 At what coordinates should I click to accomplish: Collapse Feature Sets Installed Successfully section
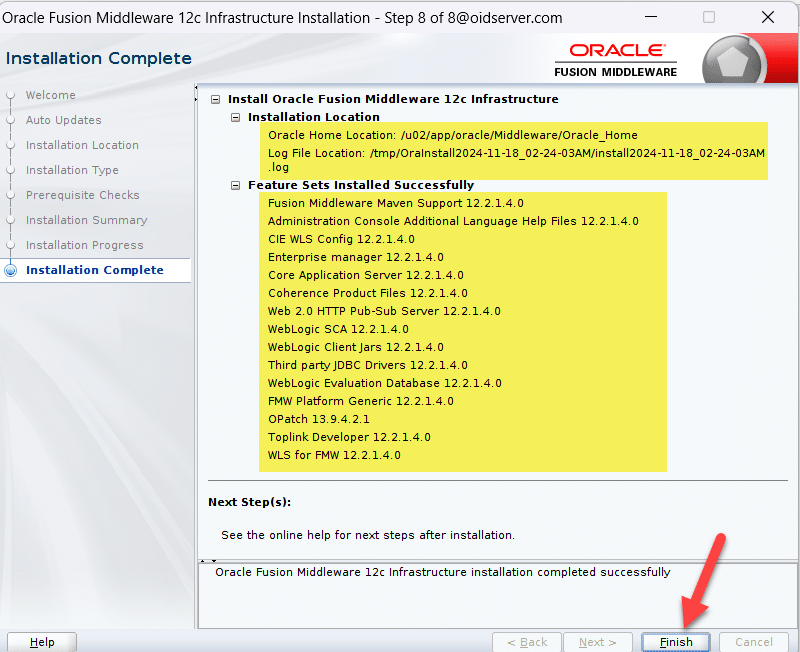[x=235, y=185]
